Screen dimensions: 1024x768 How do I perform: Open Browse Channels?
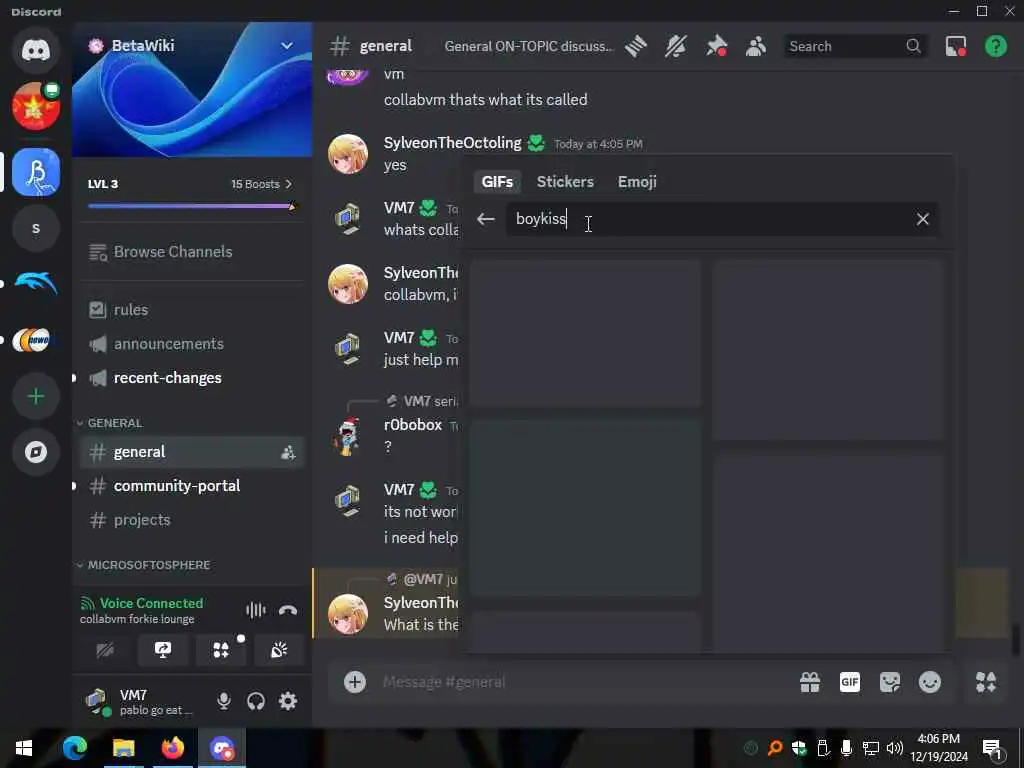pos(192,252)
